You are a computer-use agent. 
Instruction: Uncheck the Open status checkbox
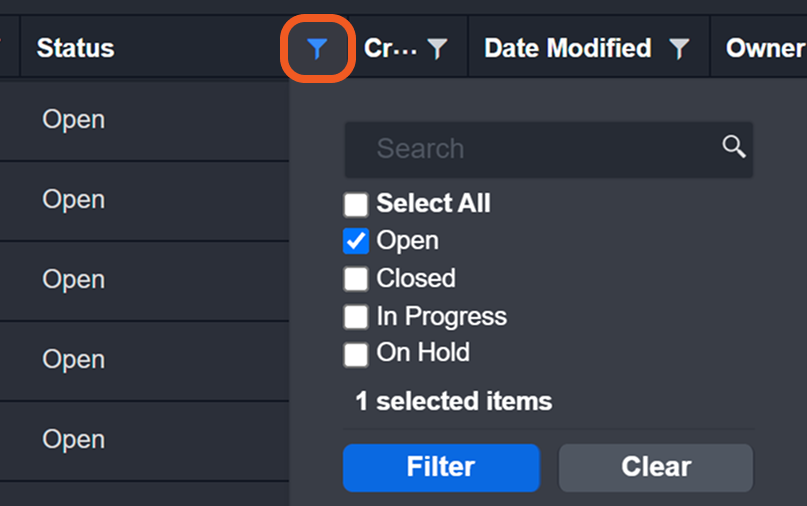356,241
